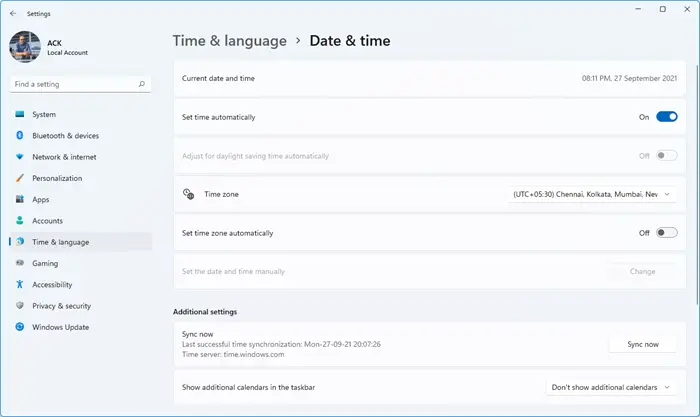Viewport: 700px width, 417px height.
Task: Open Bluetooth & devices label
Action: 66,136
